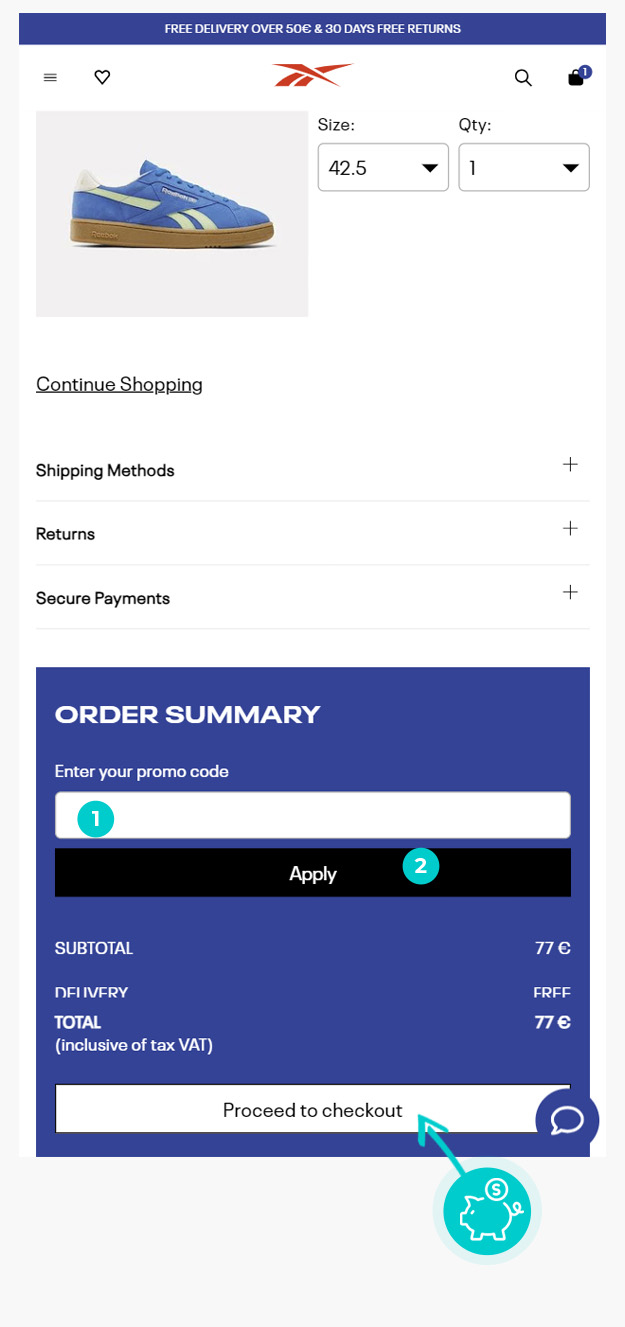Open the chat bubble widget

click(x=567, y=1119)
